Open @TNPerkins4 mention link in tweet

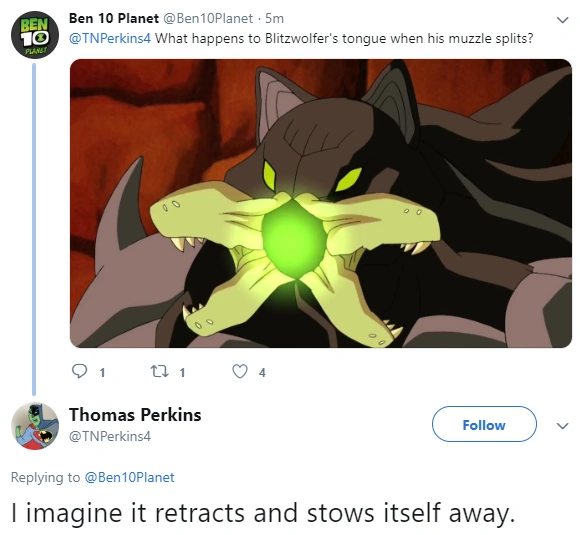pos(110,38)
